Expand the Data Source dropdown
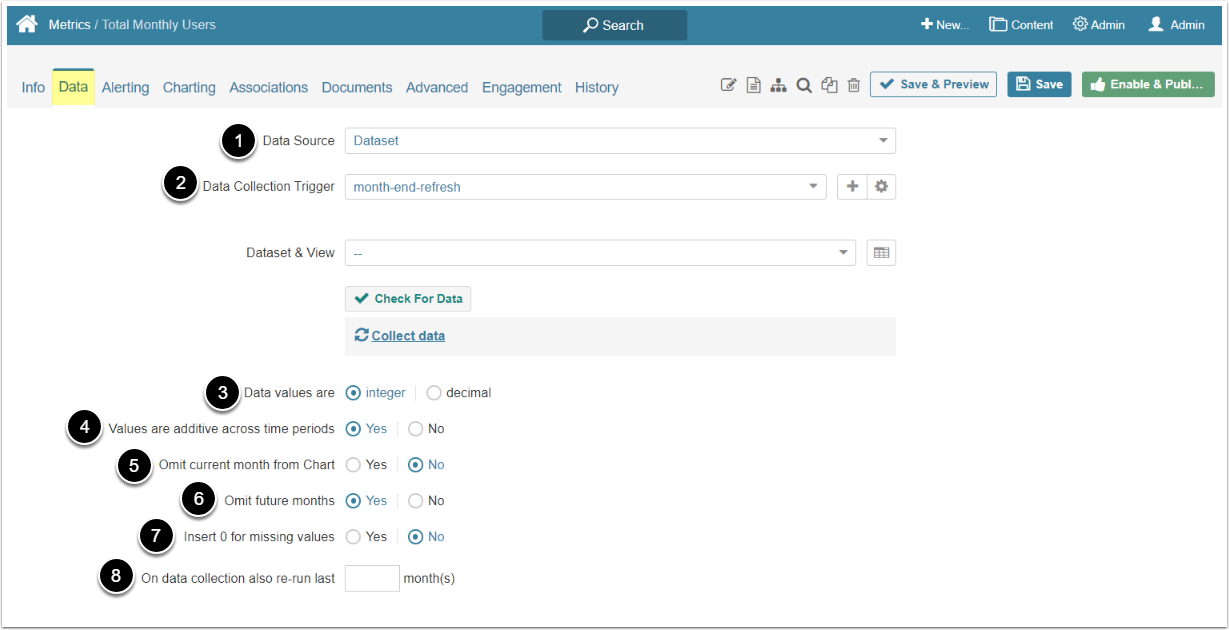 620,141
